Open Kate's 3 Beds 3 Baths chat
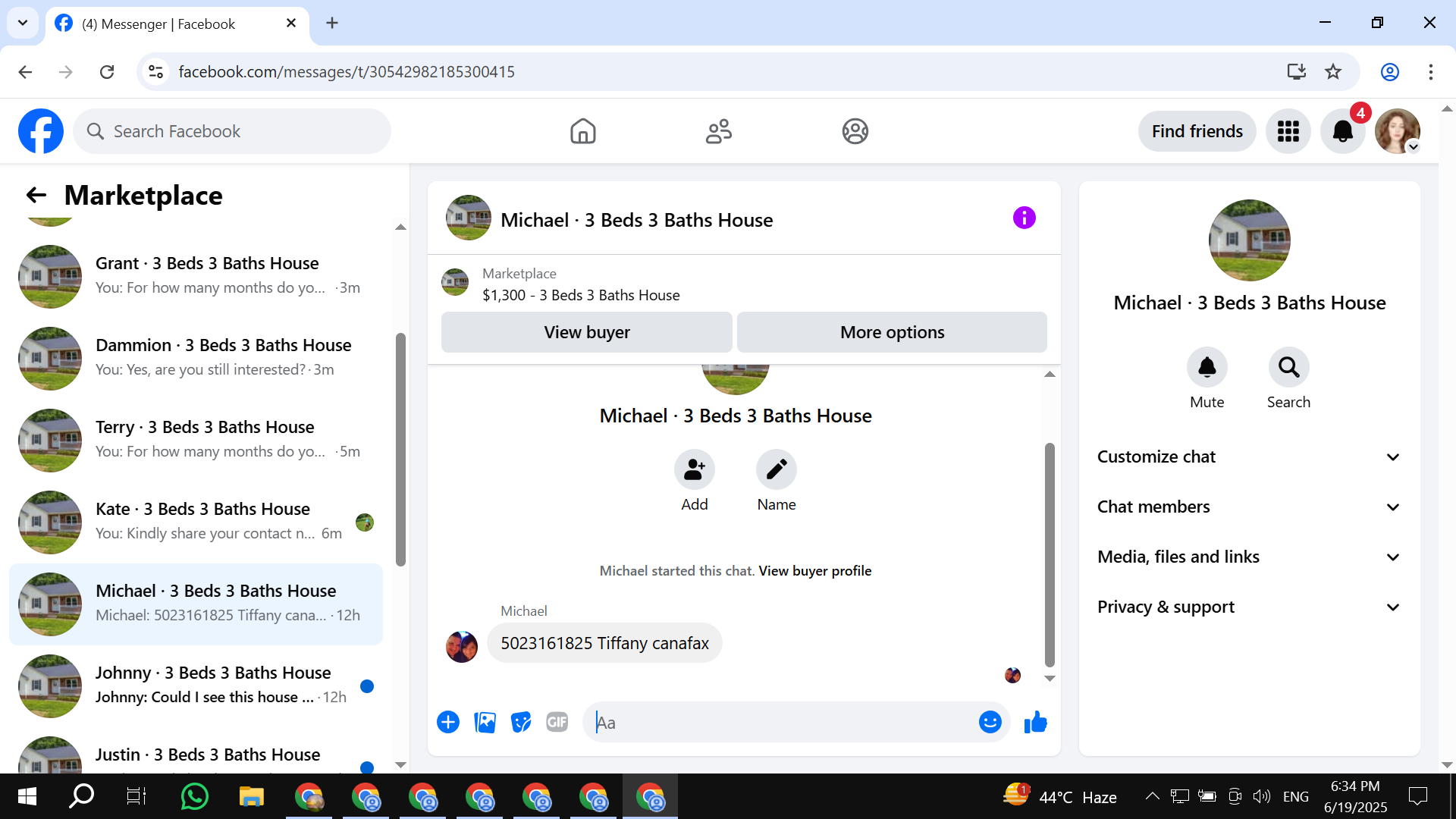Viewport: 1456px width, 819px height. 196,522
